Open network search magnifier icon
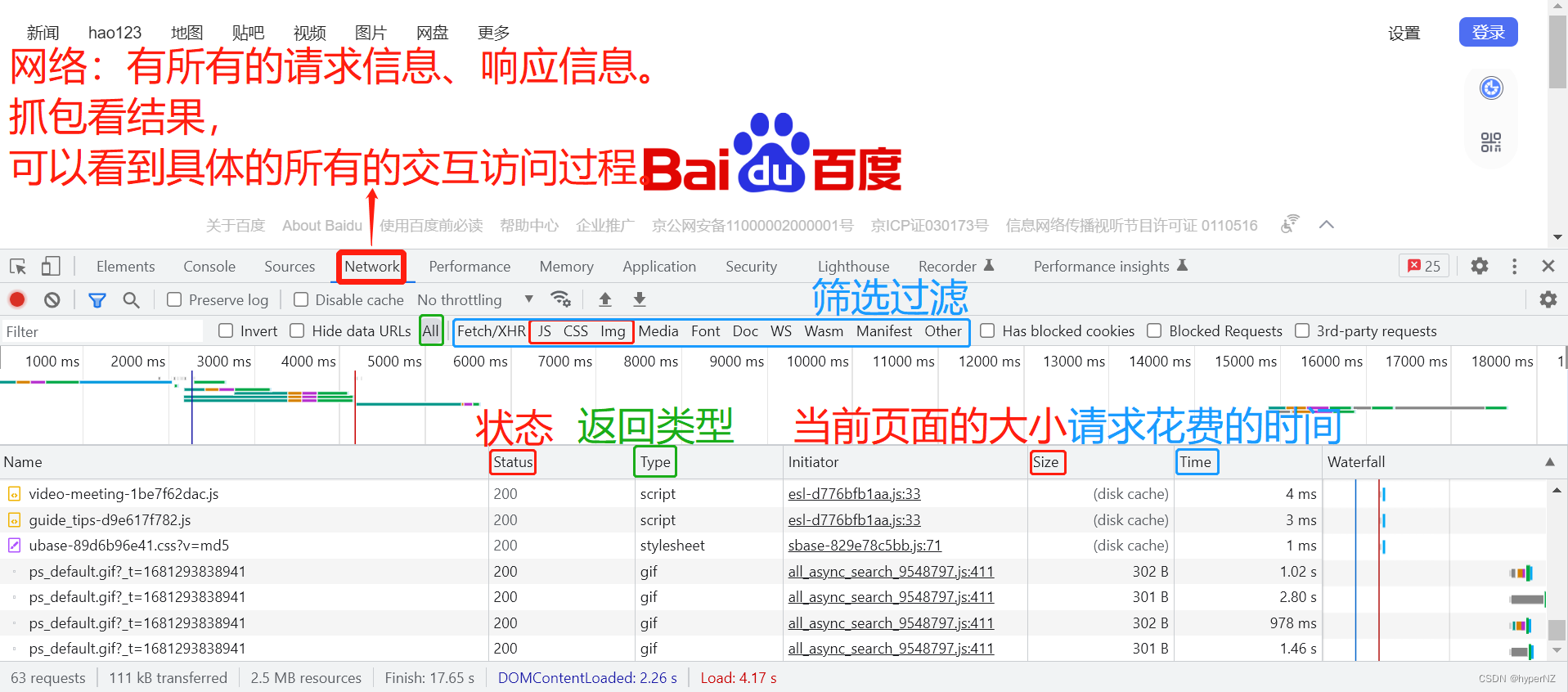Viewport: 1568px width, 692px height. point(131,300)
